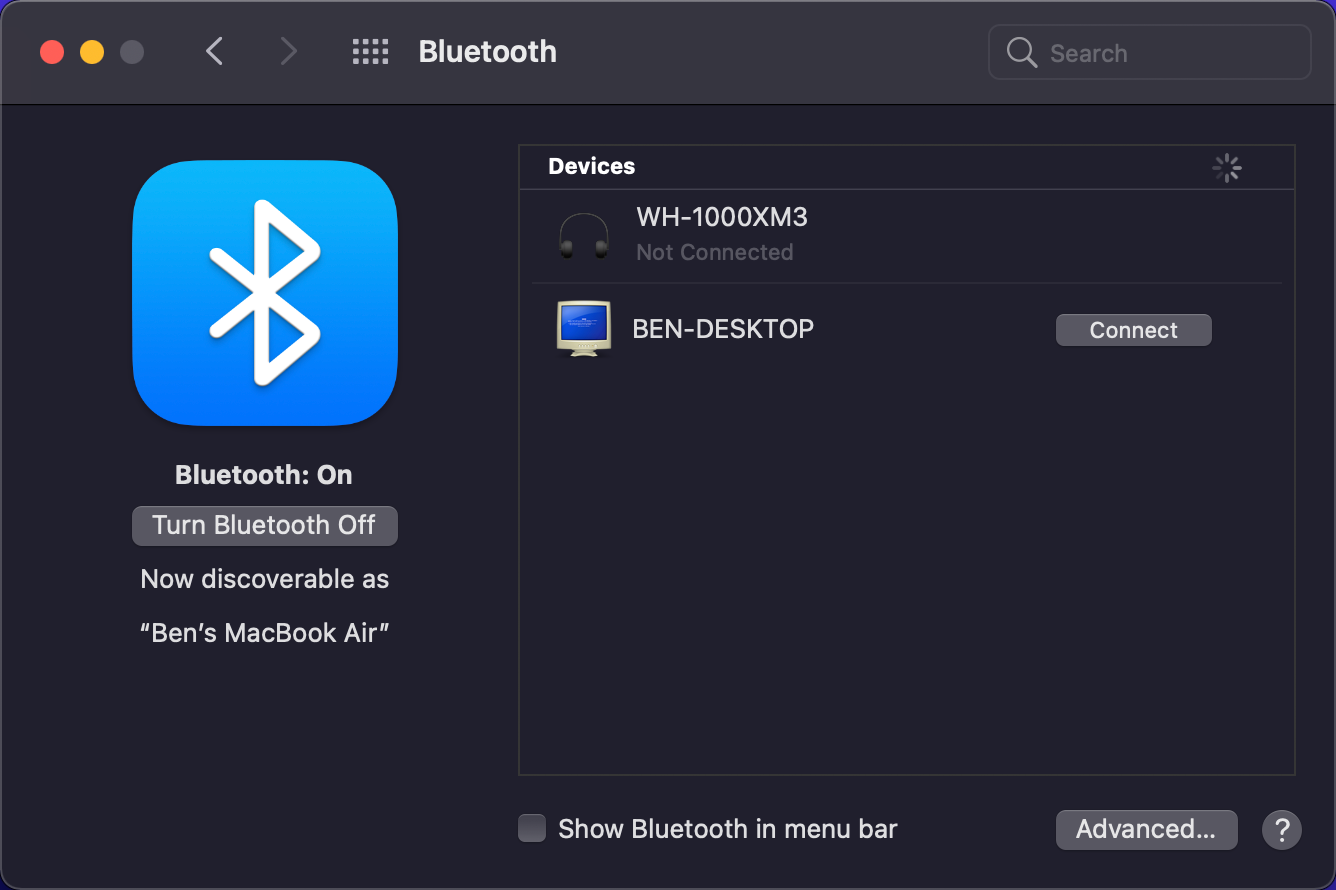The height and width of the screenshot is (890, 1336).
Task: Click the magnifying glass search icon
Action: tap(1021, 52)
